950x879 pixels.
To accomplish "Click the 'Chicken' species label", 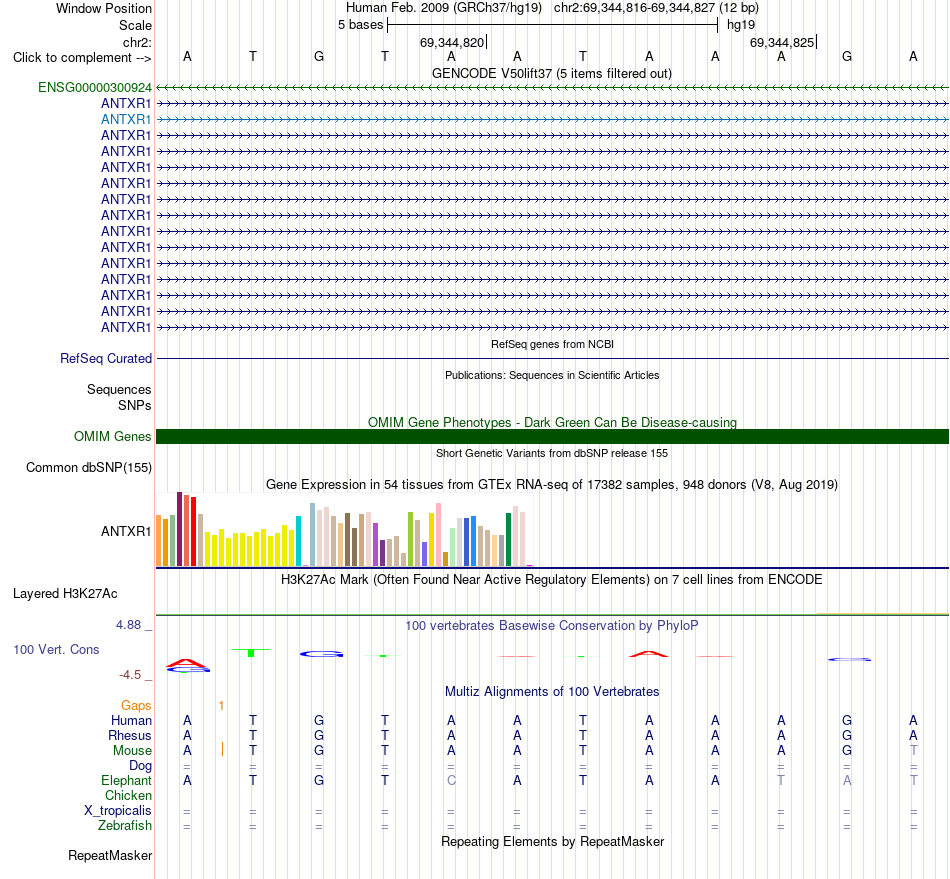I will pos(128,795).
